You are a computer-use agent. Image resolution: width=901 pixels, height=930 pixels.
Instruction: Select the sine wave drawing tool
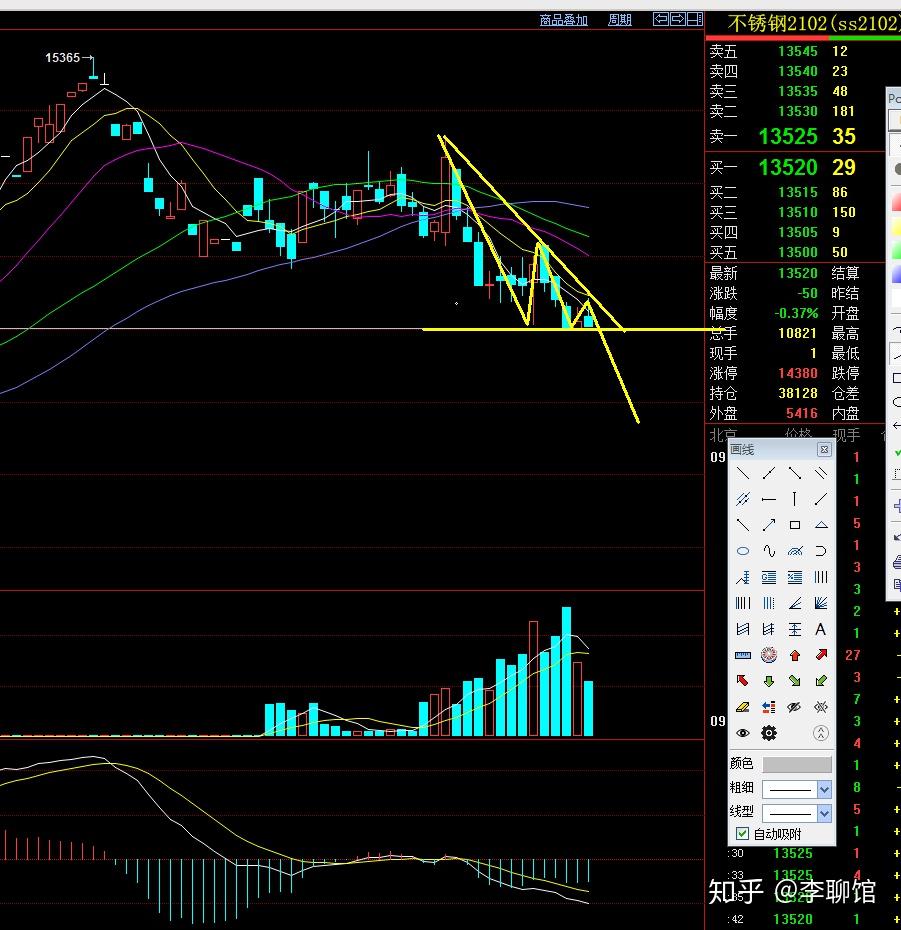(x=769, y=551)
